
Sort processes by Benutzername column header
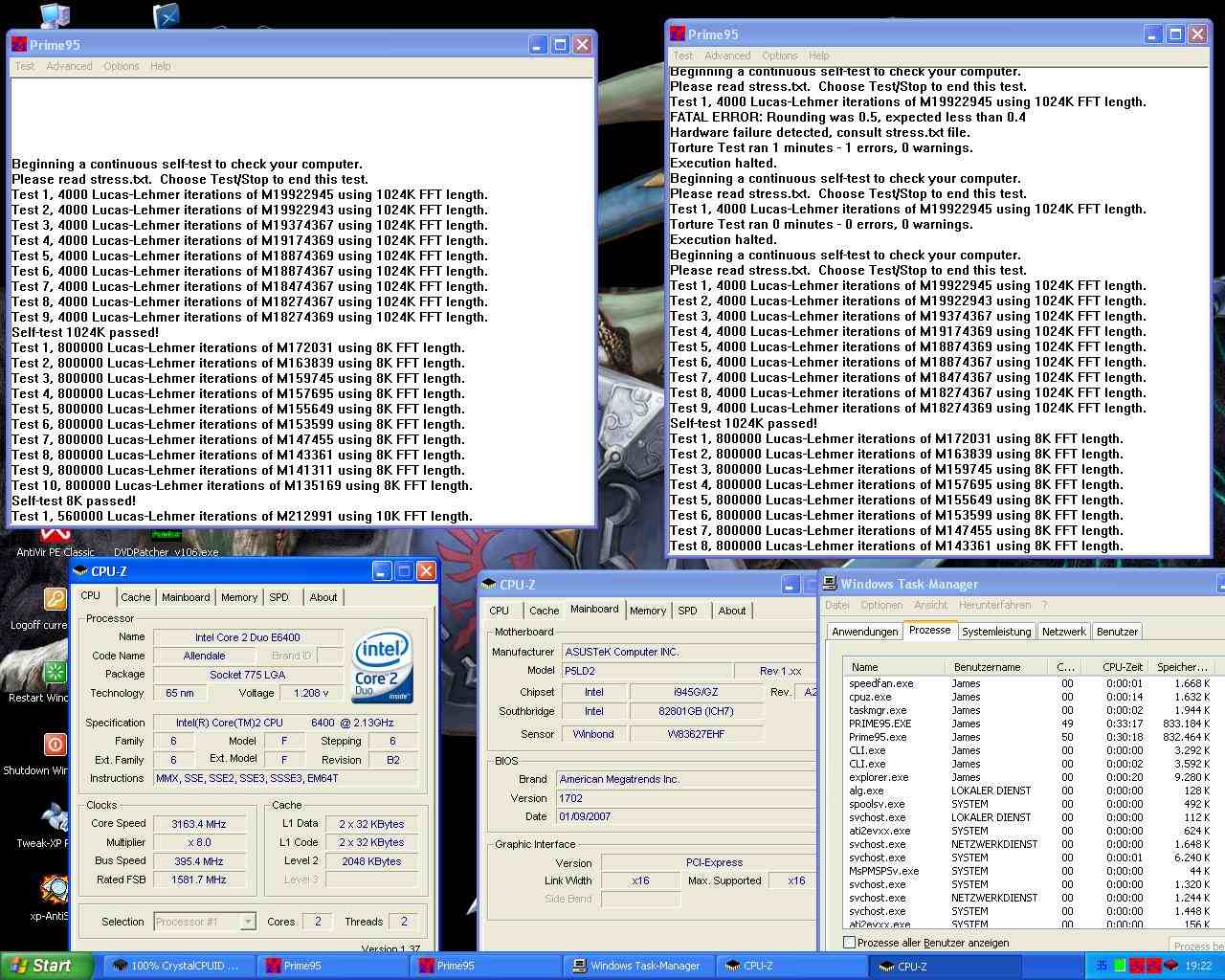(995, 667)
